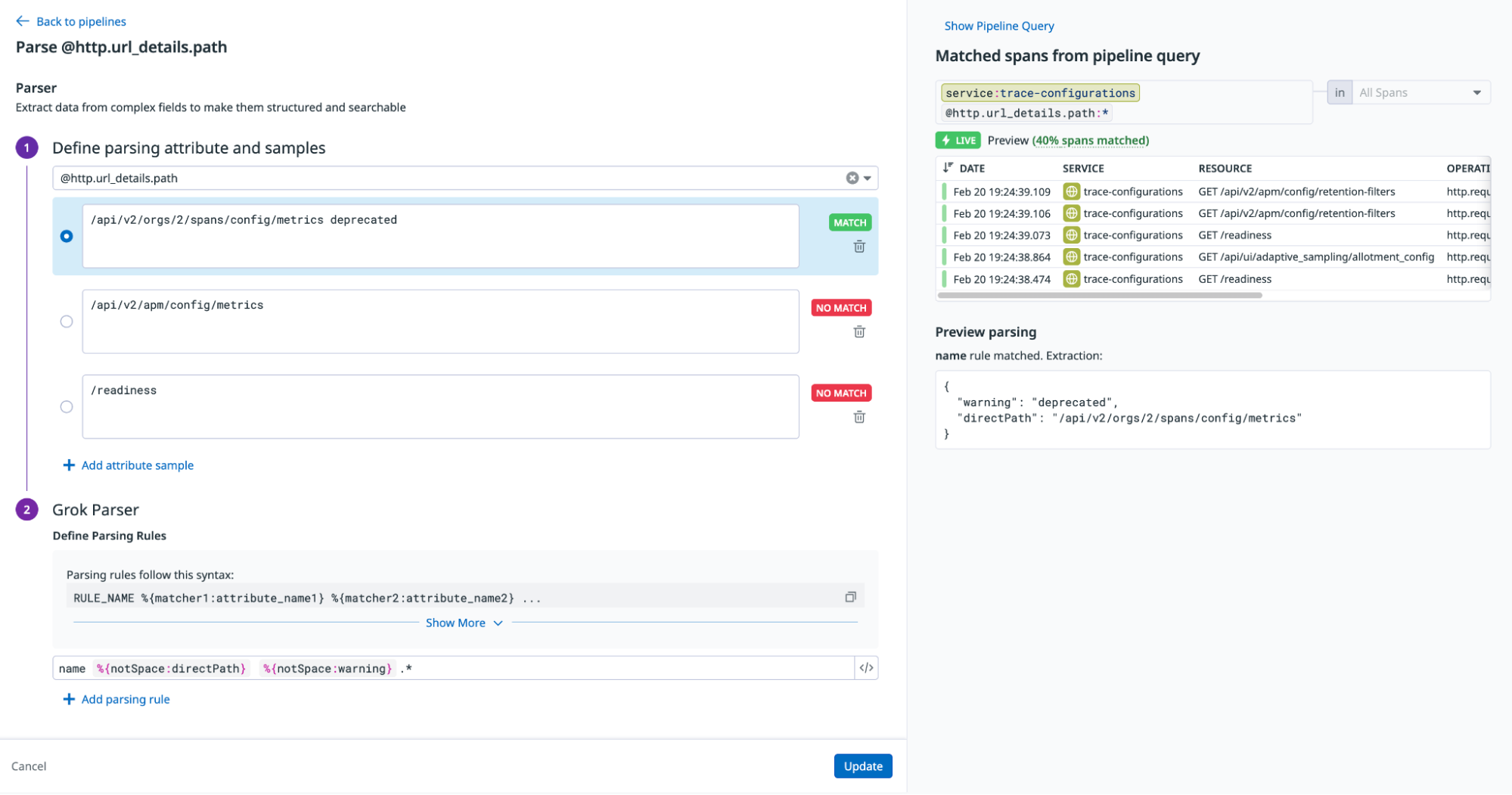Click the back arrow to pipelines
Image resolution: width=1512 pixels, height=795 pixels.
tap(23, 21)
